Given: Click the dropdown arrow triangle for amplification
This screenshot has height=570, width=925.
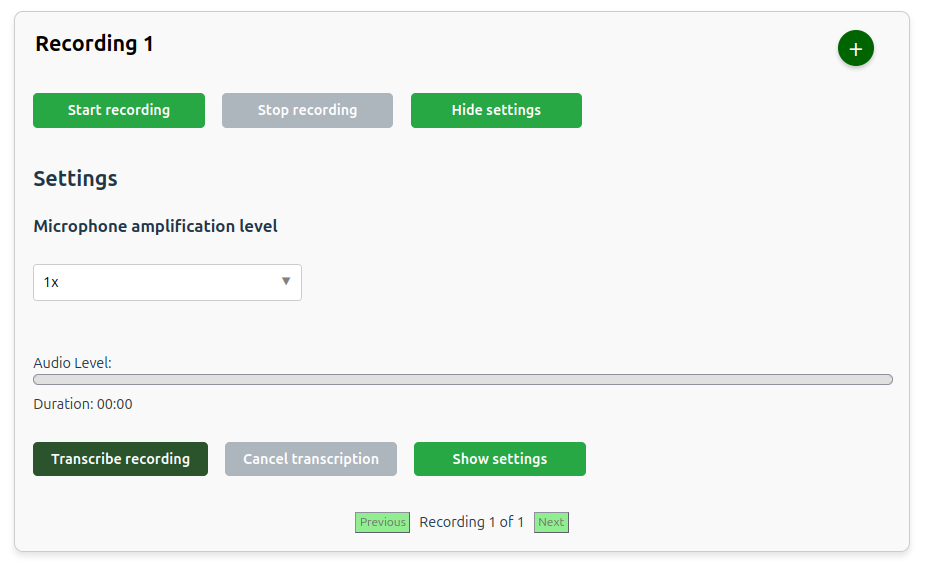Looking at the screenshot, I should (x=286, y=282).
